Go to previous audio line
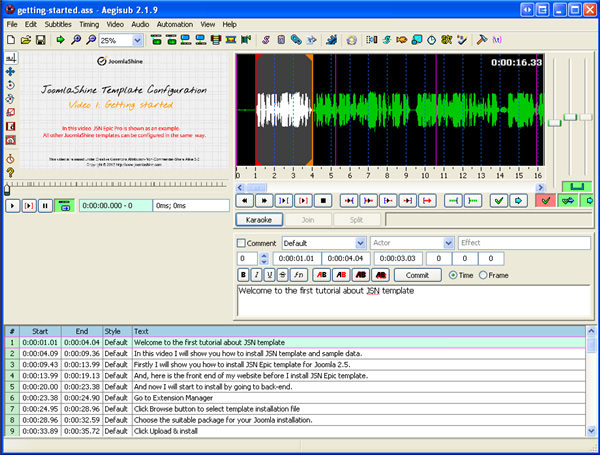The width and height of the screenshot is (600, 455). click(x=245, y=201)
